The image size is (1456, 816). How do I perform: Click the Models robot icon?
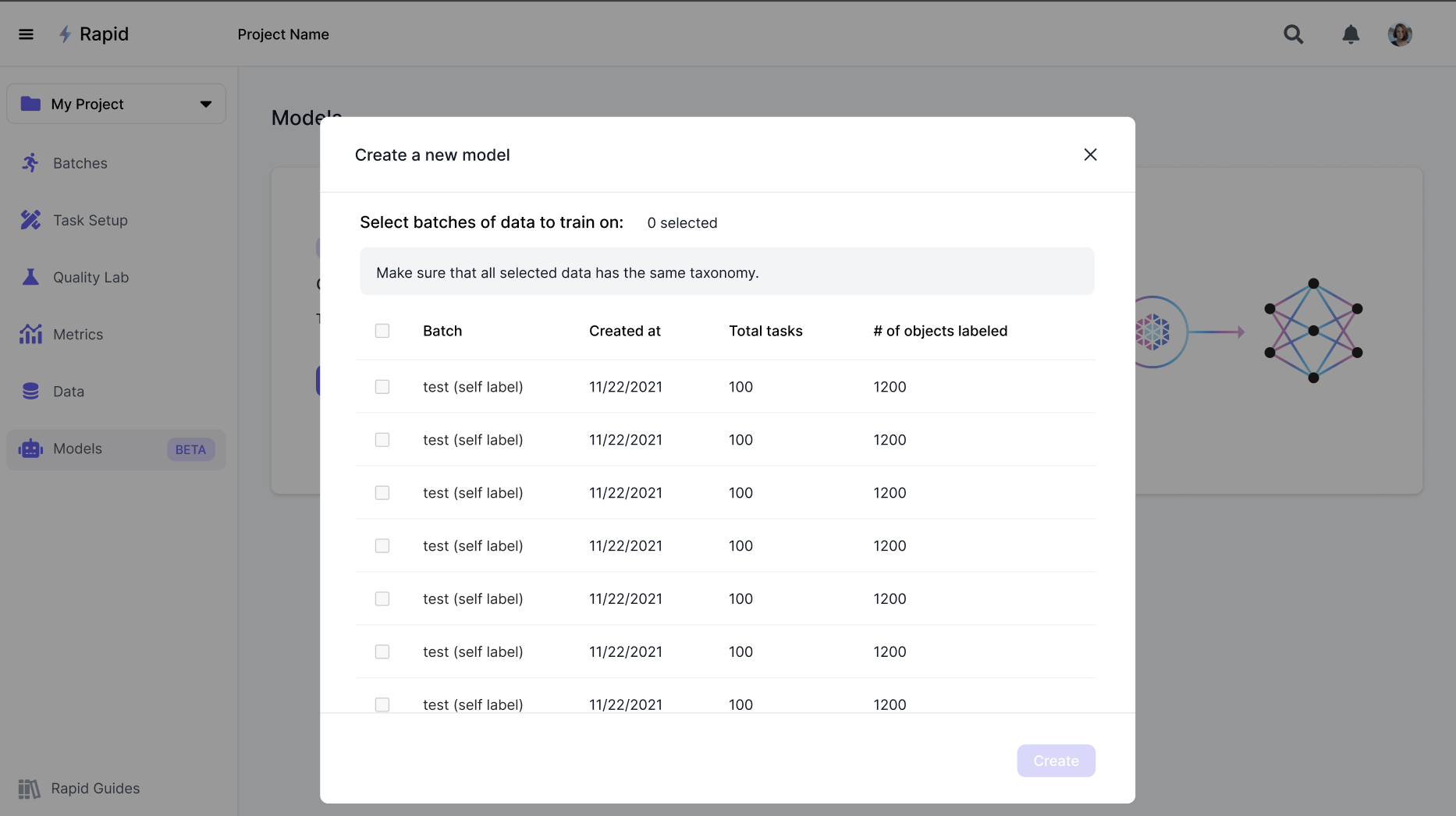(x=30, y=449)
